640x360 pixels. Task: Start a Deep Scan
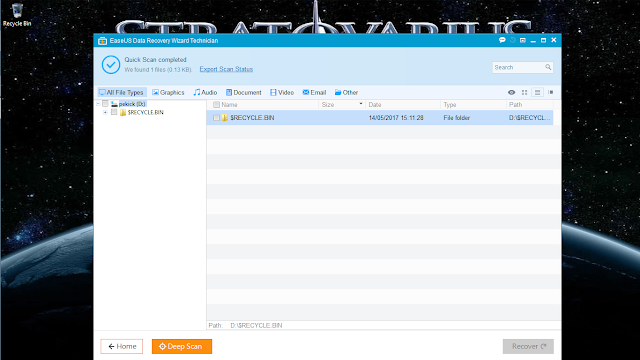tap(182, 347)
